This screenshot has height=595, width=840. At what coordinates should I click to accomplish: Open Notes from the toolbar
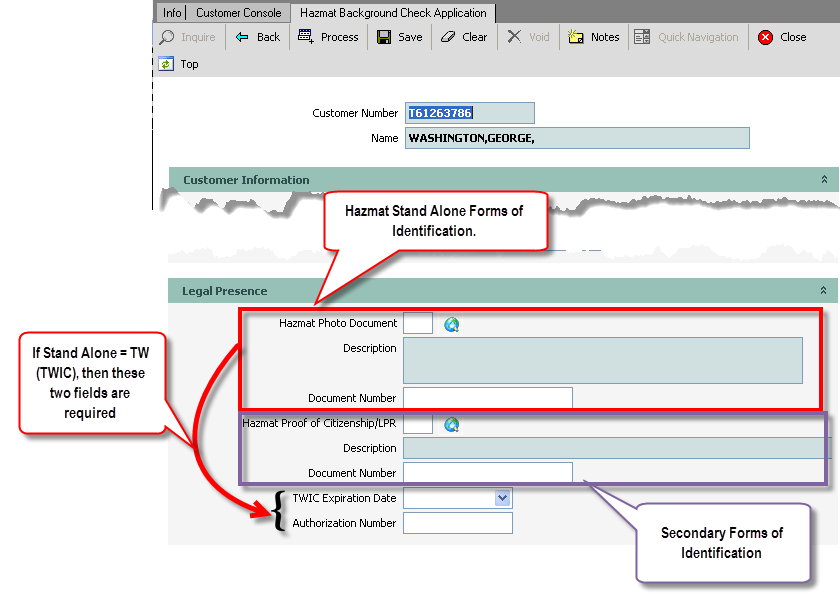tap(593, 37)
